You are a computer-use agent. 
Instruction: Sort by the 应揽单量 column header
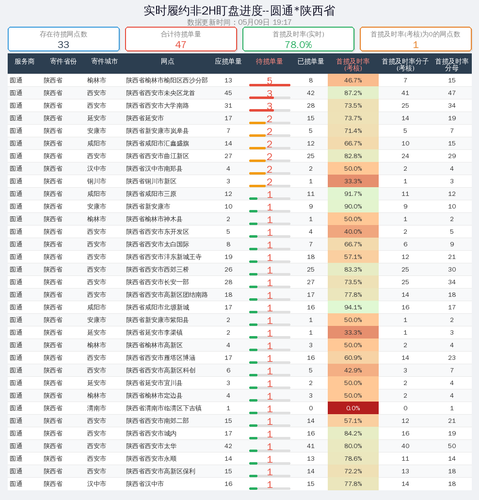[x=228, y=62]
